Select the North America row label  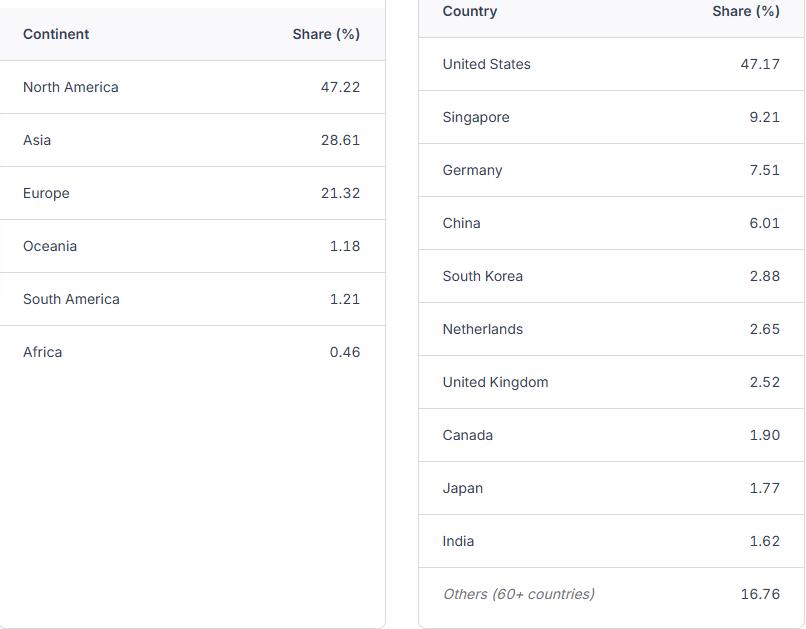[x=70, y=87]
